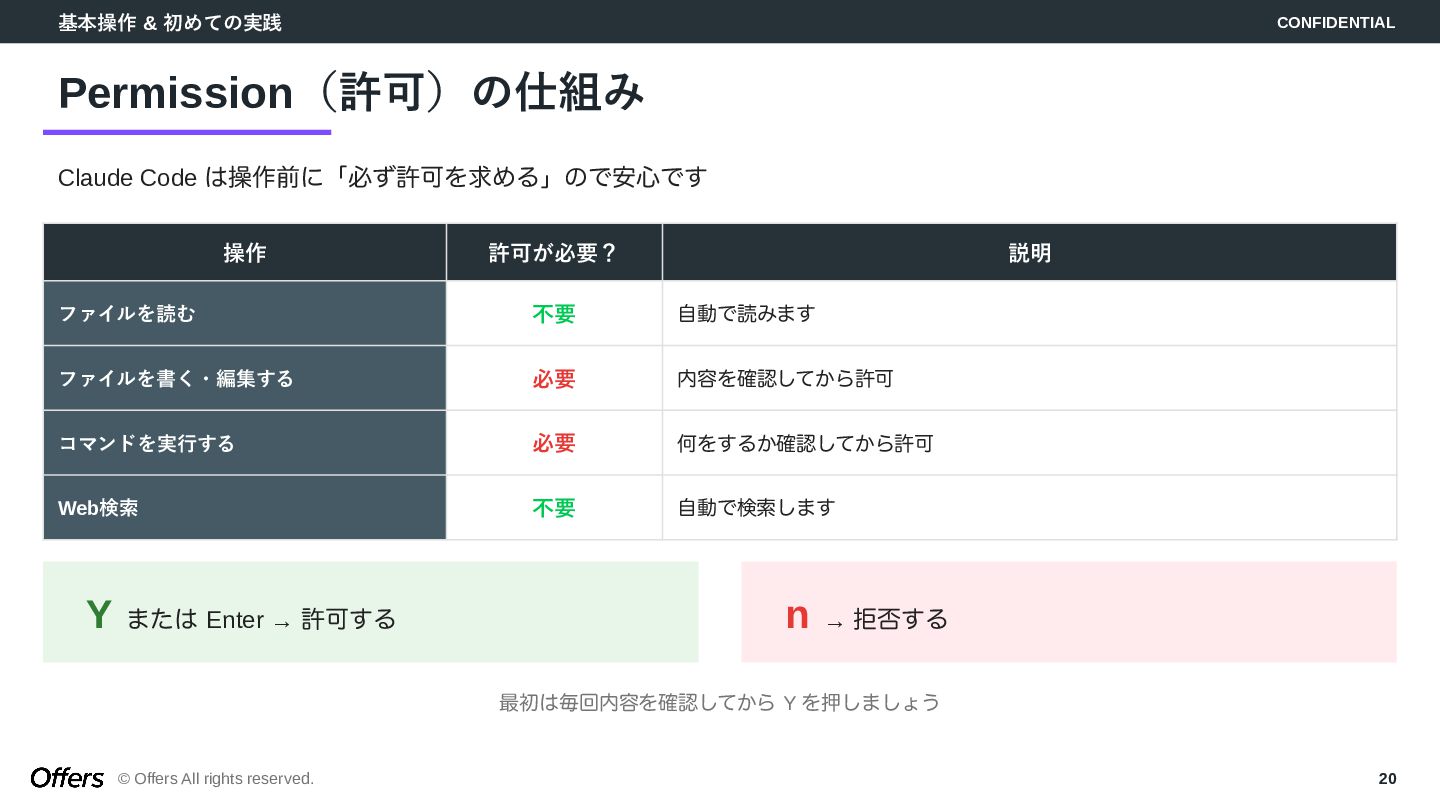Click the "許可する" text in the green box
The width and height of the screenshot is (1440, 810).
tap(349, 619)
